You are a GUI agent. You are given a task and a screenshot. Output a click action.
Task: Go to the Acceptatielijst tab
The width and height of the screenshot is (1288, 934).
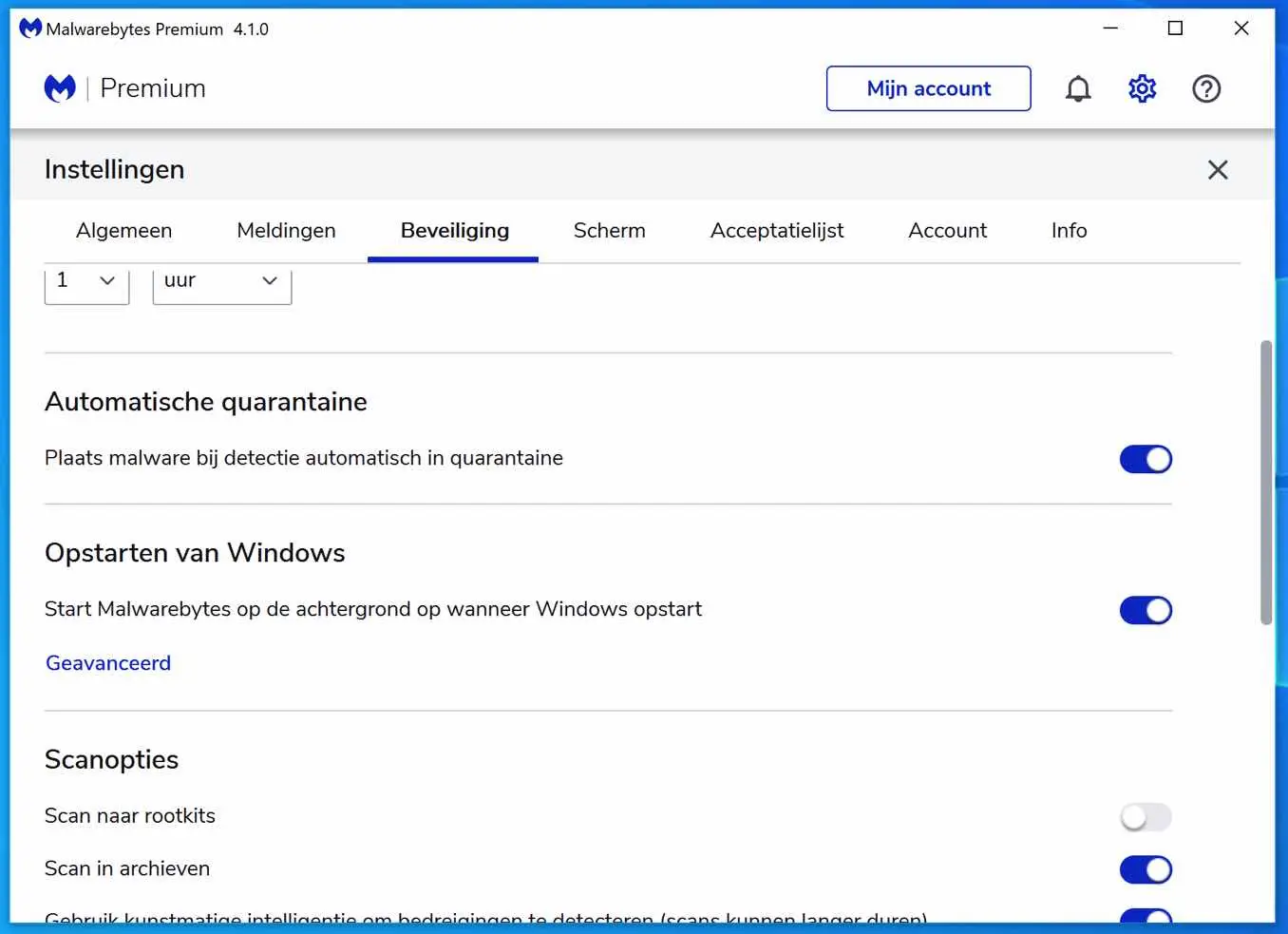click(x=777, y=230)
